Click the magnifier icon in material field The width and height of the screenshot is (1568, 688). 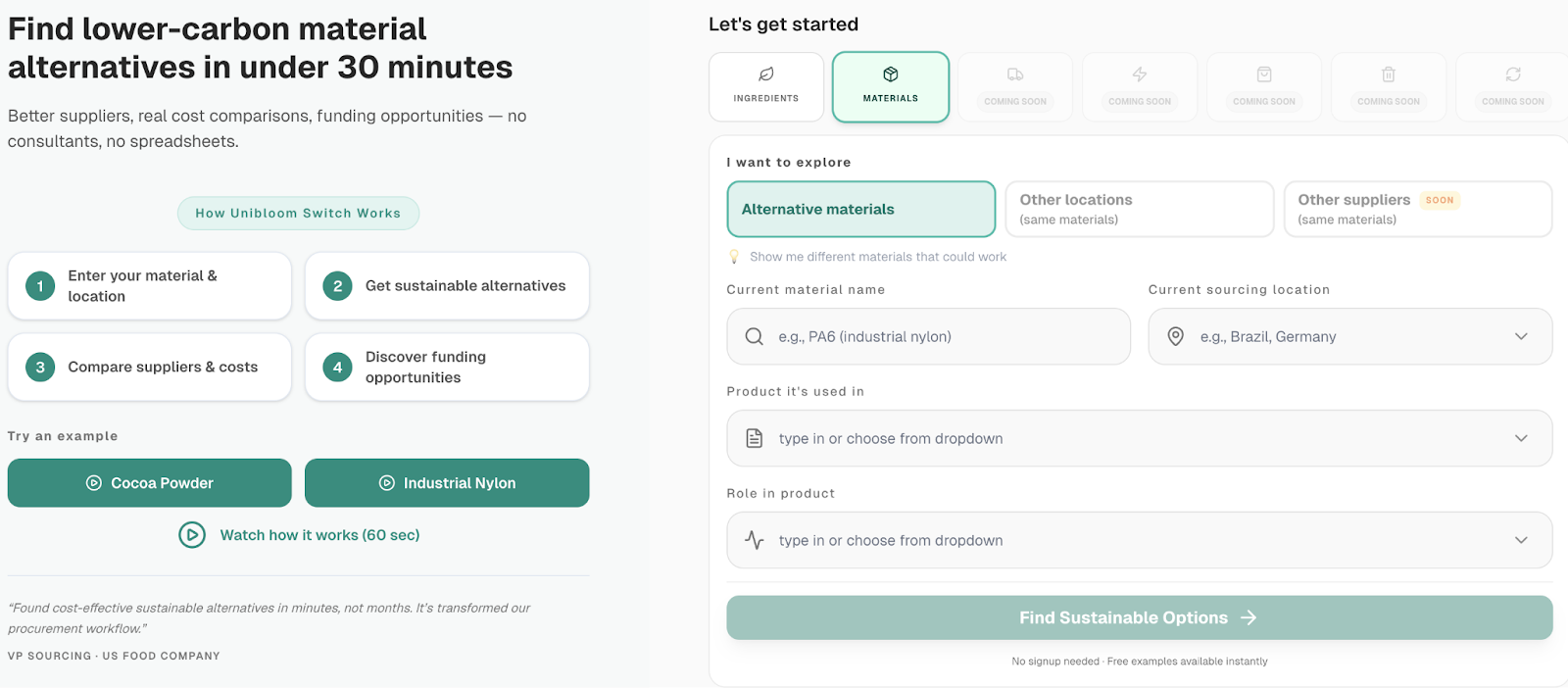point(755,336)
